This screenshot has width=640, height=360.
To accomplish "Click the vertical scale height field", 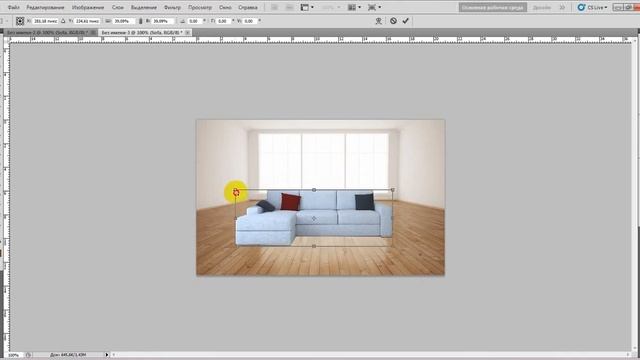I will pos(162,21).
